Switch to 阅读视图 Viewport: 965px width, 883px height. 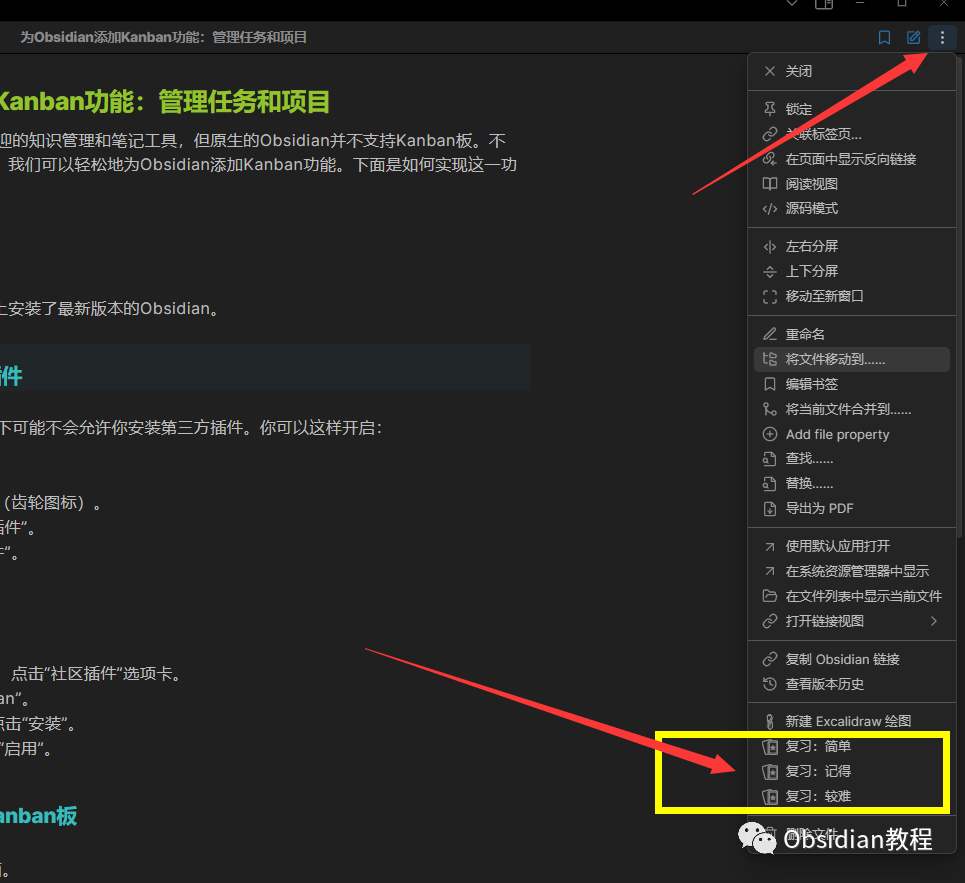852,184
